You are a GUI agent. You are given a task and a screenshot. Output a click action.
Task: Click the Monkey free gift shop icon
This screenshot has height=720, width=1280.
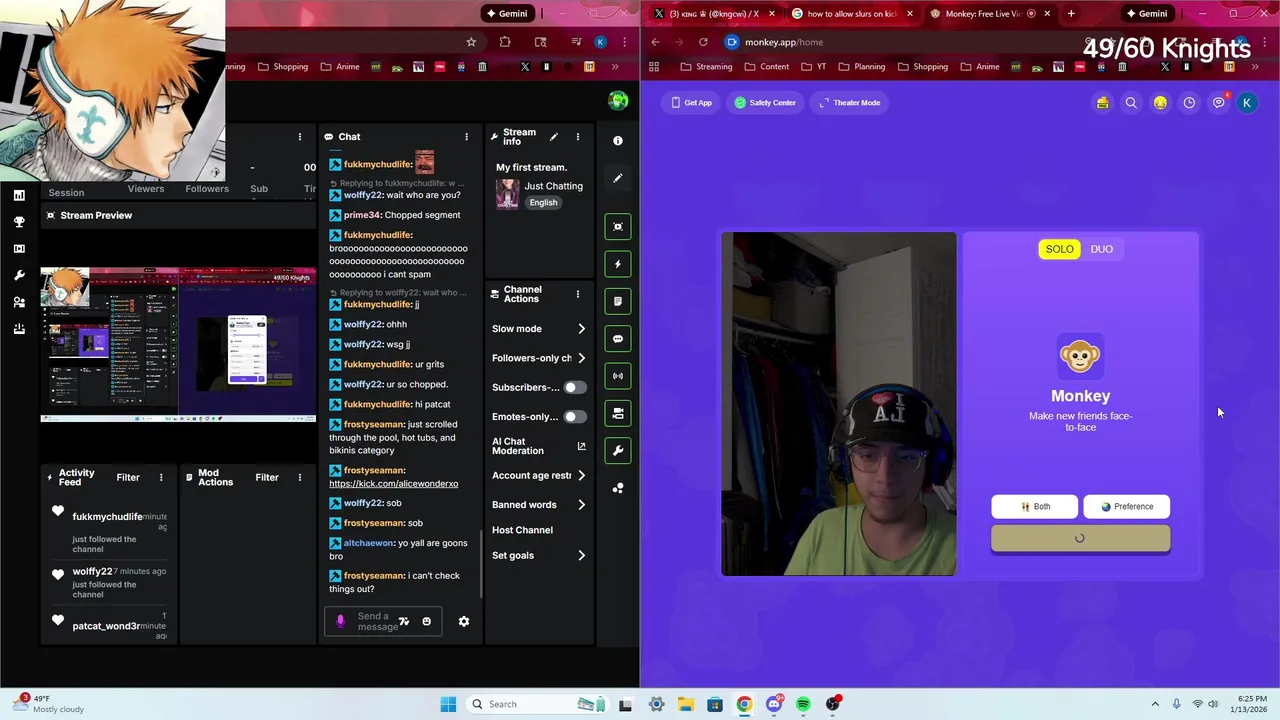1102,103
